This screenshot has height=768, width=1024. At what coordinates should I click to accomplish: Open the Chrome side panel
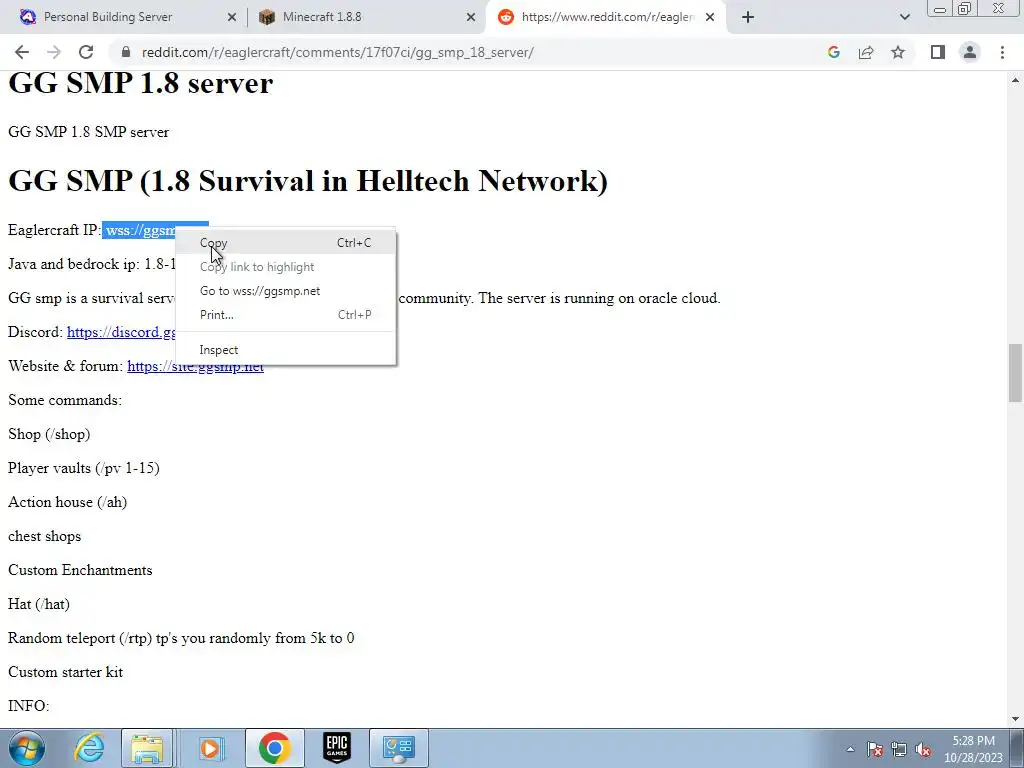tap(938, 52)
